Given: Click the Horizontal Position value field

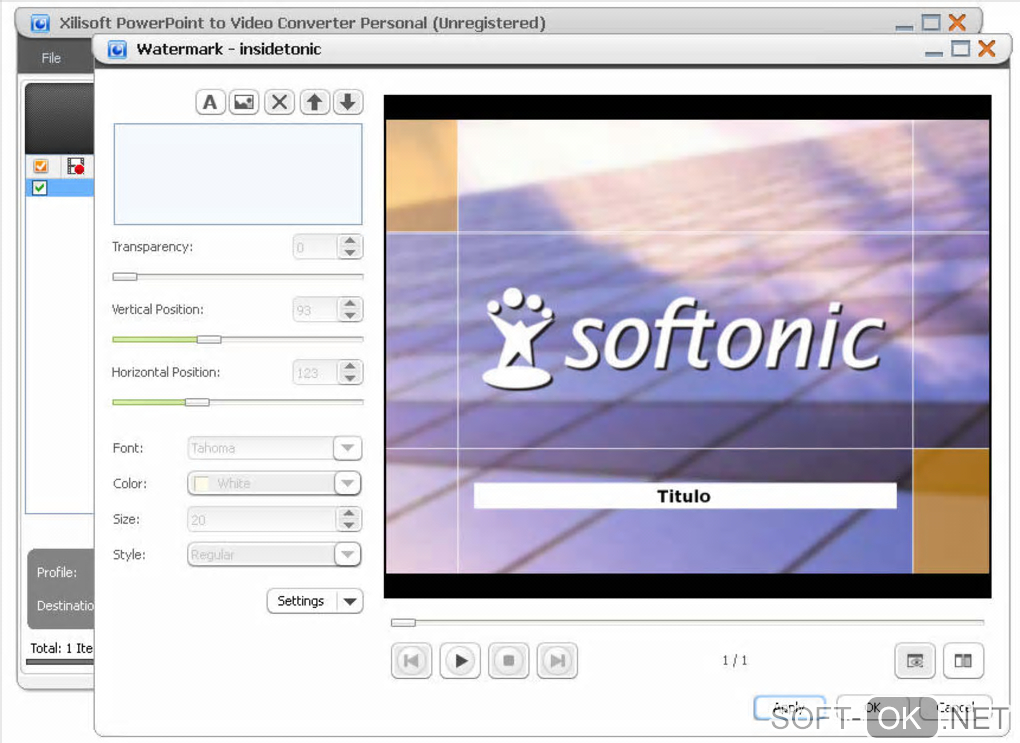Looking at the screenshot, I should [315, 373].
